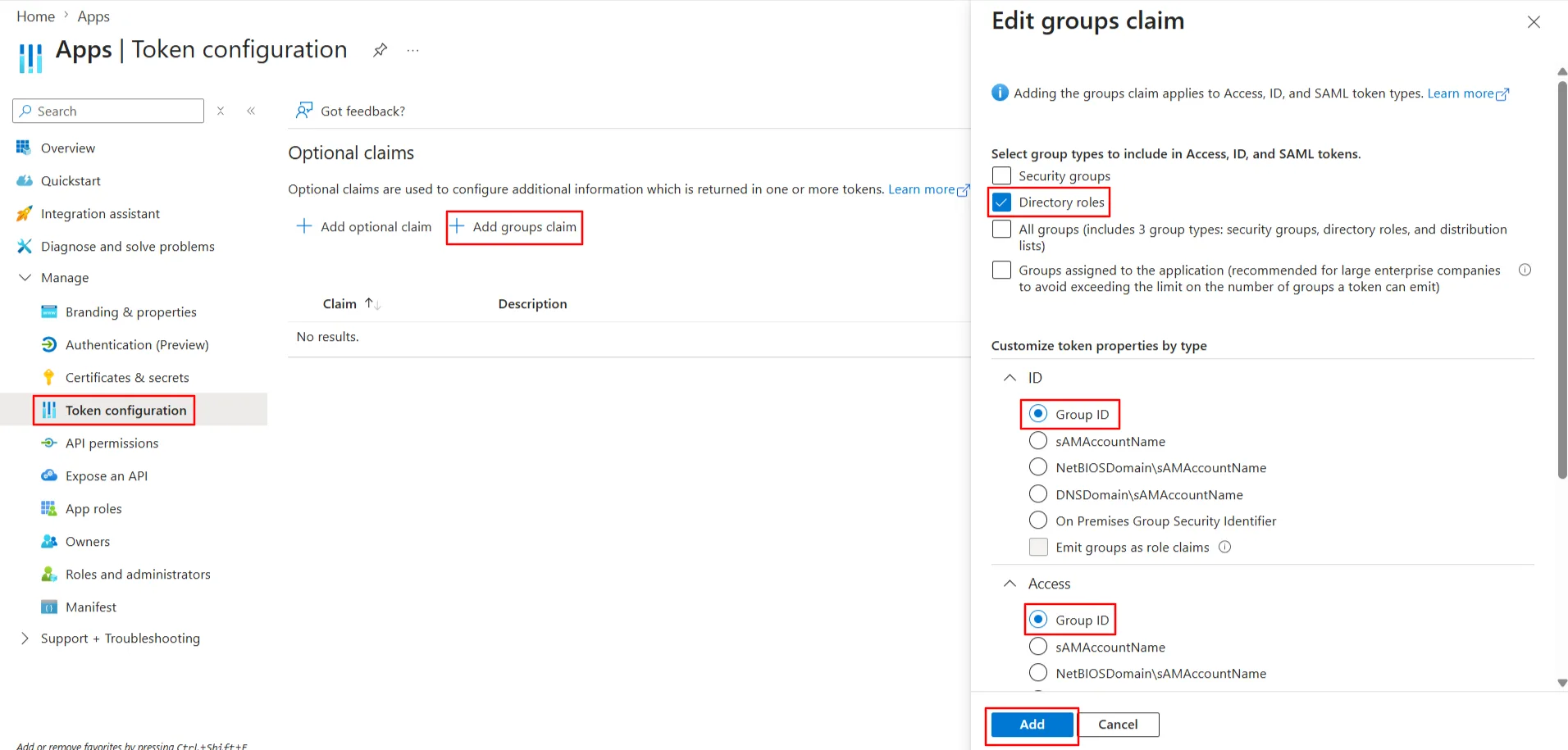Click the Branding & properties icon
This screenshot has height=750, width=1568.
click(49, 311)
